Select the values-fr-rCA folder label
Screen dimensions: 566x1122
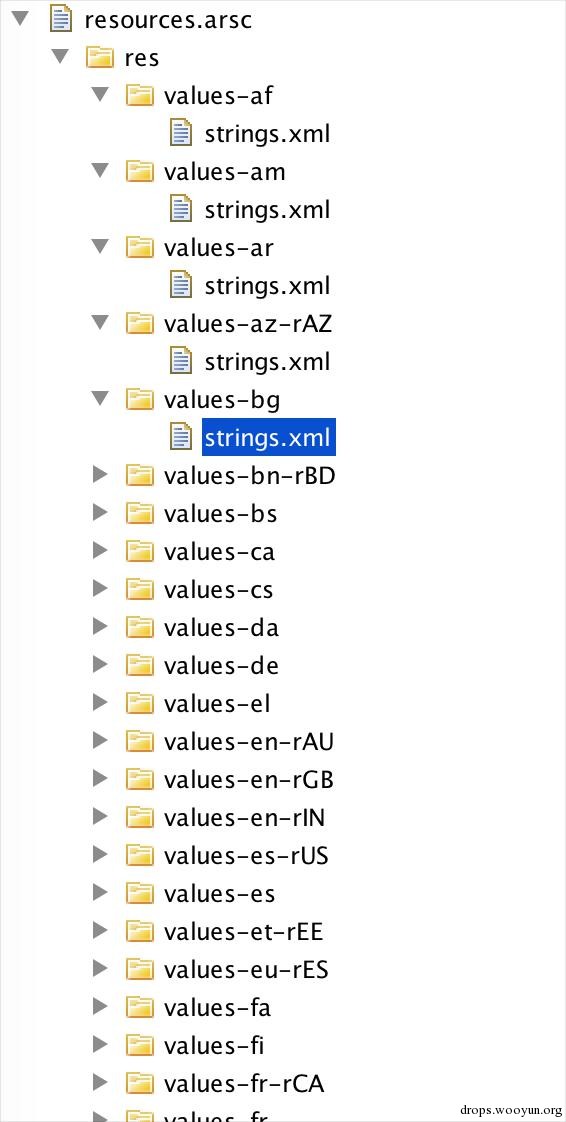click(x=244, y=1083)
